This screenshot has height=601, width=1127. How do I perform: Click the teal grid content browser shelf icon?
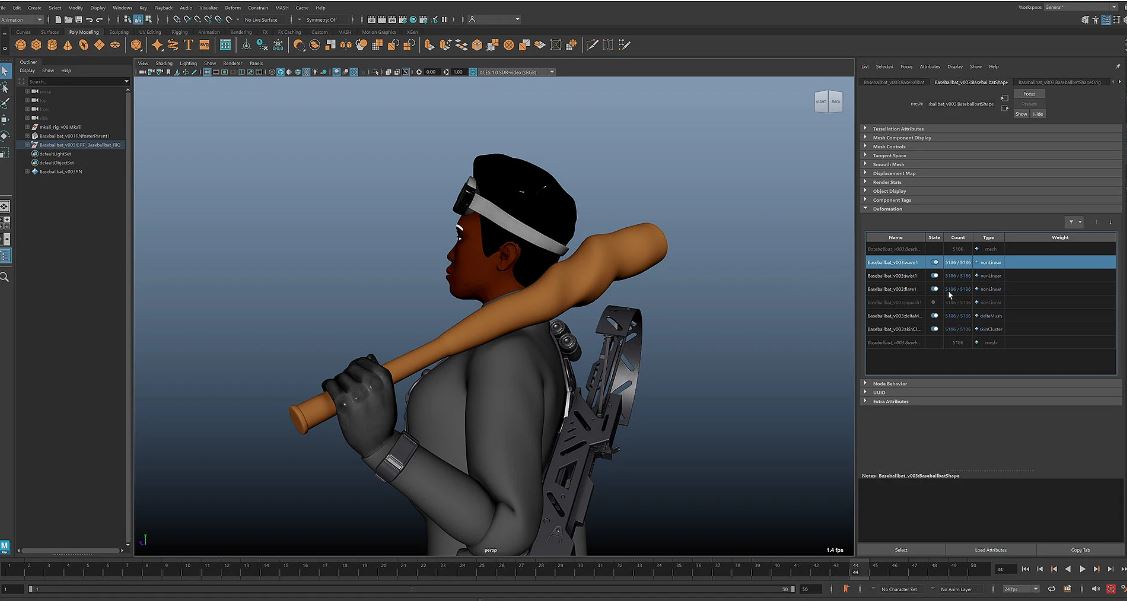[x=225, y=45]
